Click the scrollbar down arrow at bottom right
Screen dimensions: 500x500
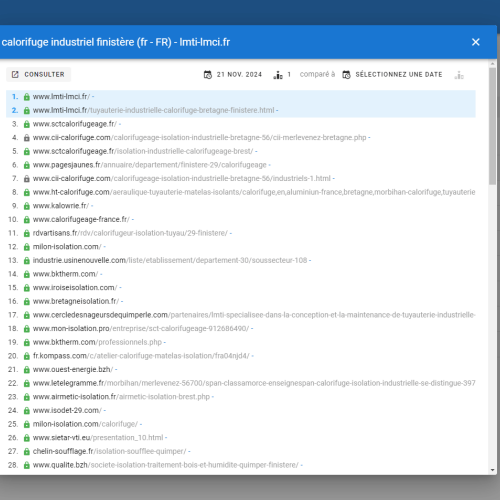[x=493, y=470]
